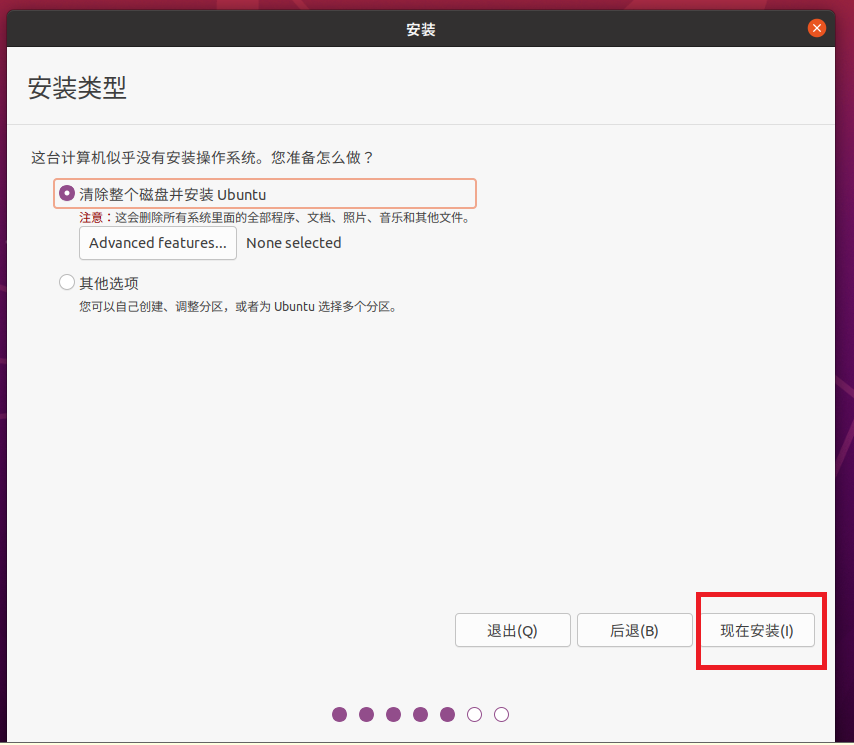Choose the "其他选项" radio button
The height and width of the screenshot is (745, 854).
pos(67,283)
